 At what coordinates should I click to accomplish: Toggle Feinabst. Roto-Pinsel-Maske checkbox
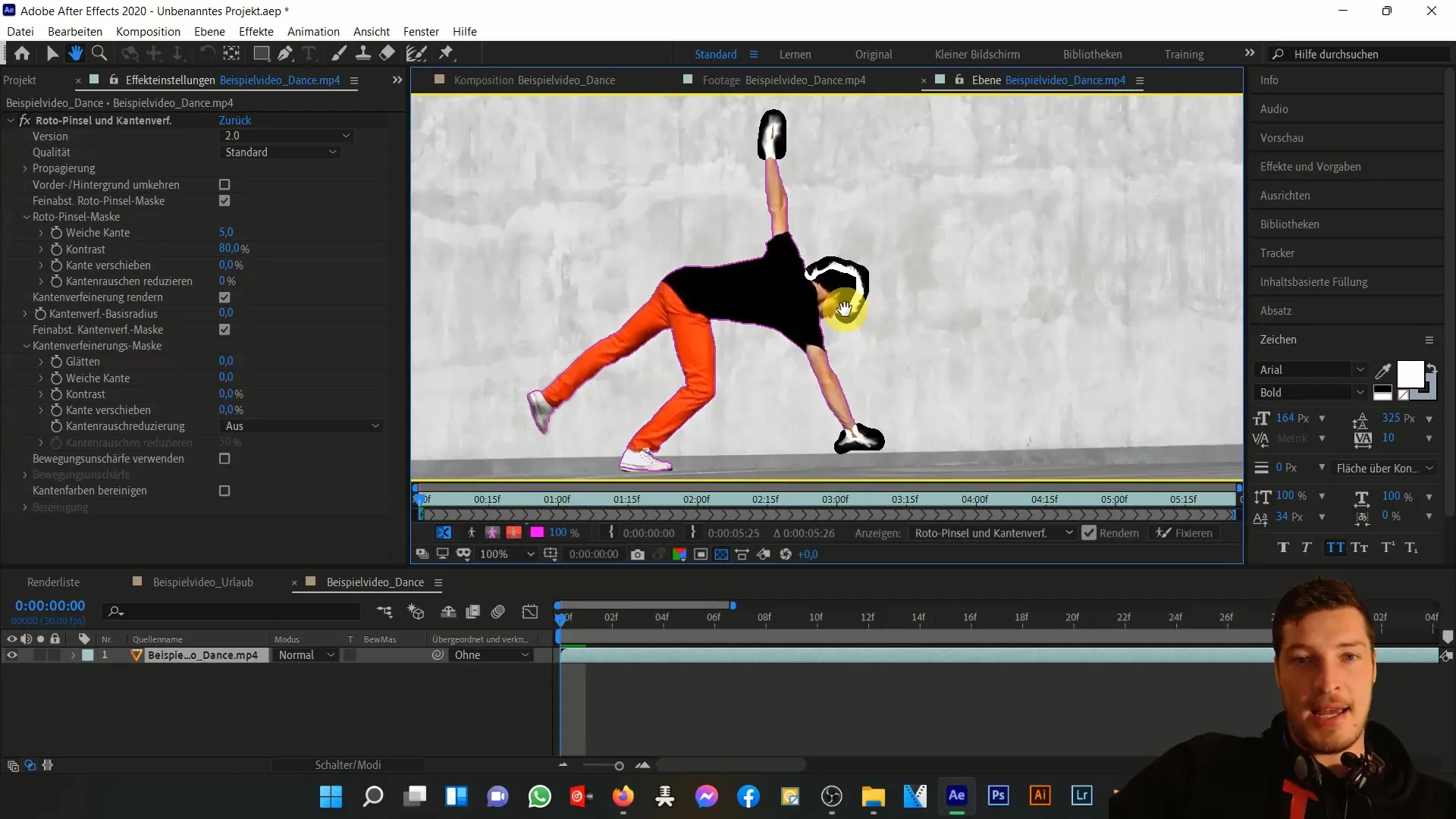coord(225,200)
